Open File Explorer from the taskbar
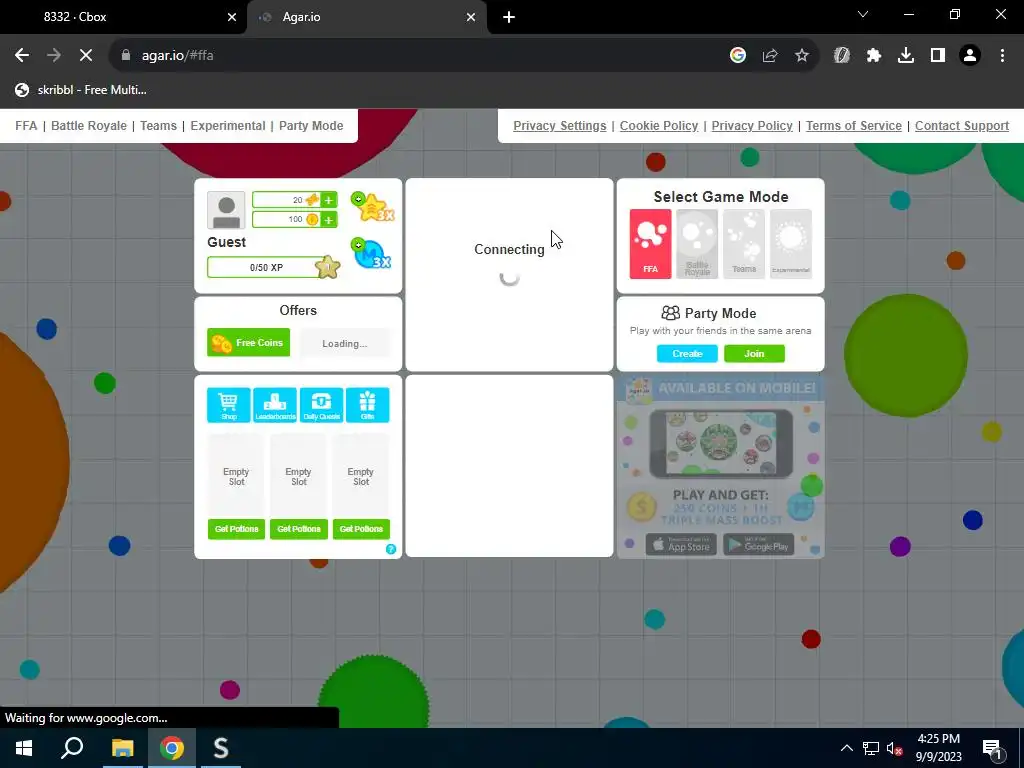Screen dimensions: 1024x768 coord(122,748)
